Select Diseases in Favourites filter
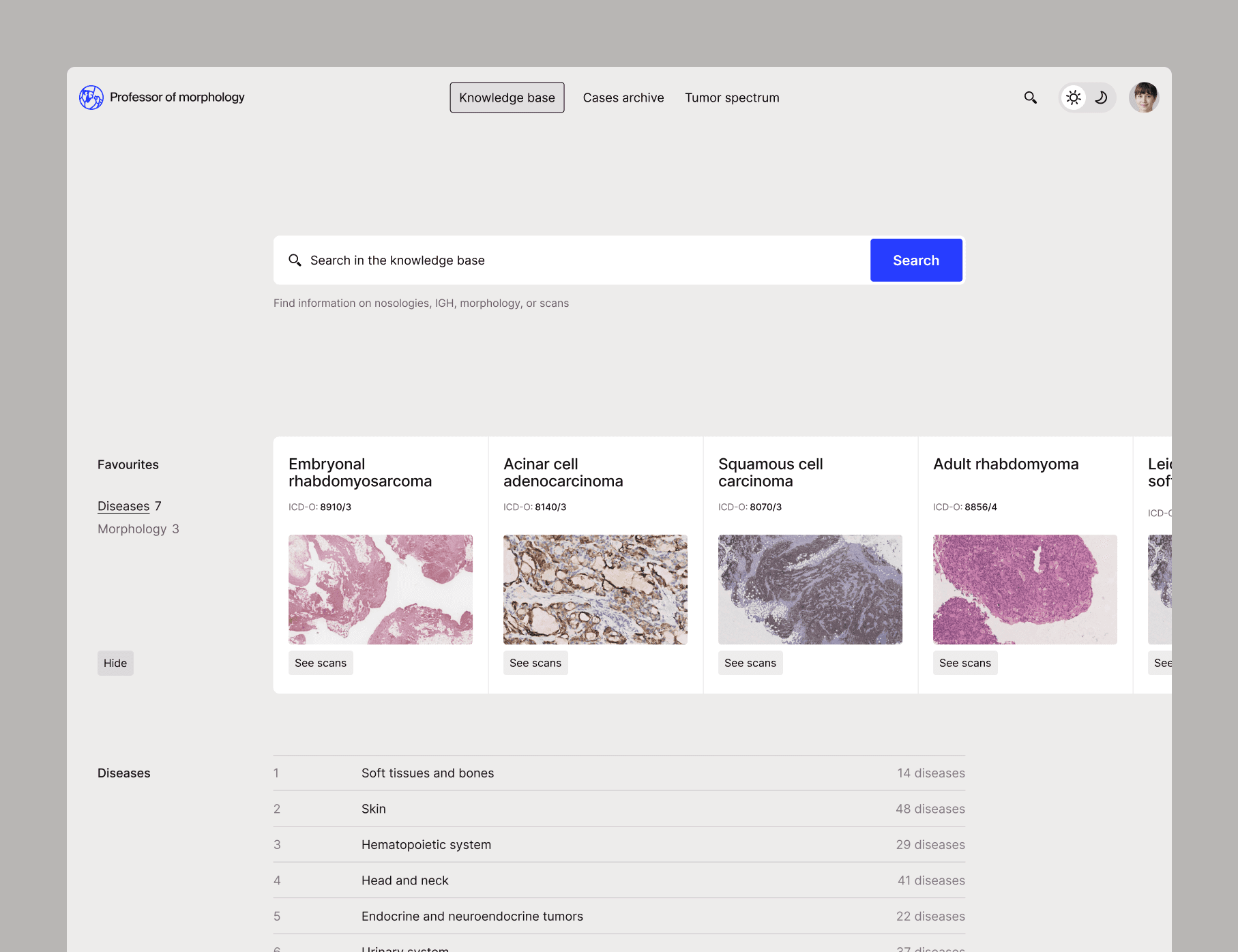Image resolution: width=1238 pixels, height=952 pixels. click(x=123, y=506)
